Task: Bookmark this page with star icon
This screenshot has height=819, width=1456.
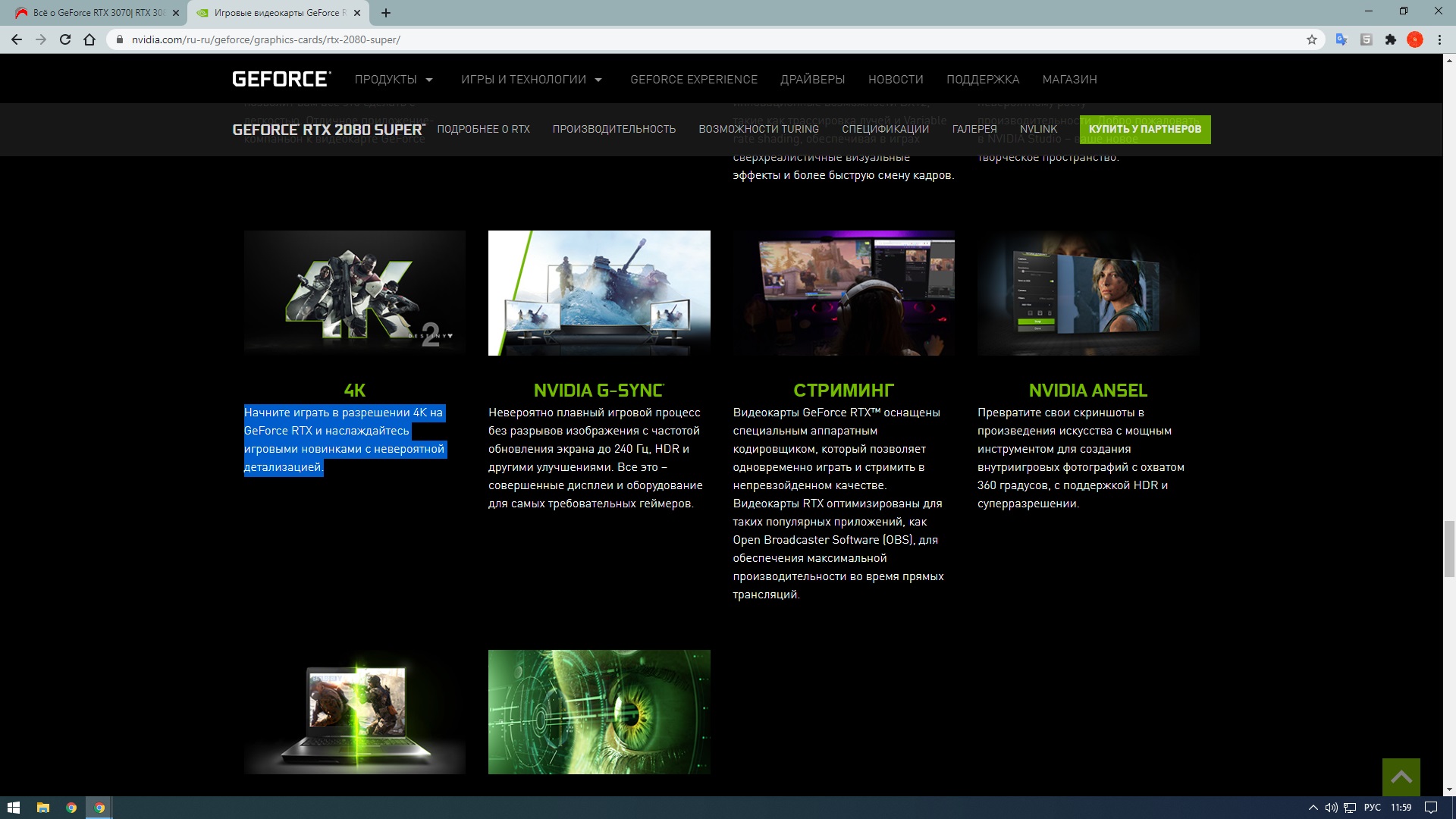Action: 1312,39
